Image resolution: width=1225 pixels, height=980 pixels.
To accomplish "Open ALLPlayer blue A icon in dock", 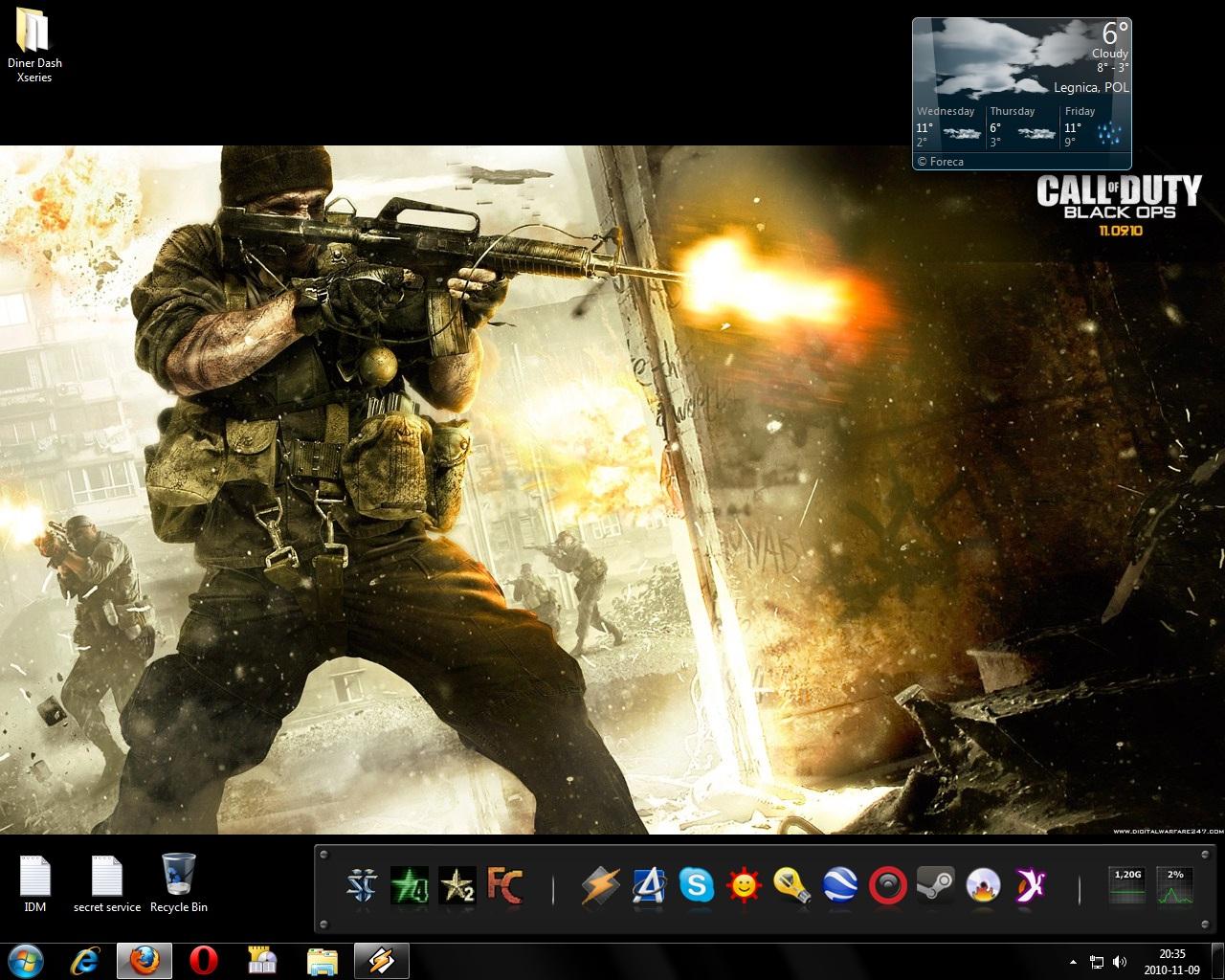I will [x=649, y=886].
